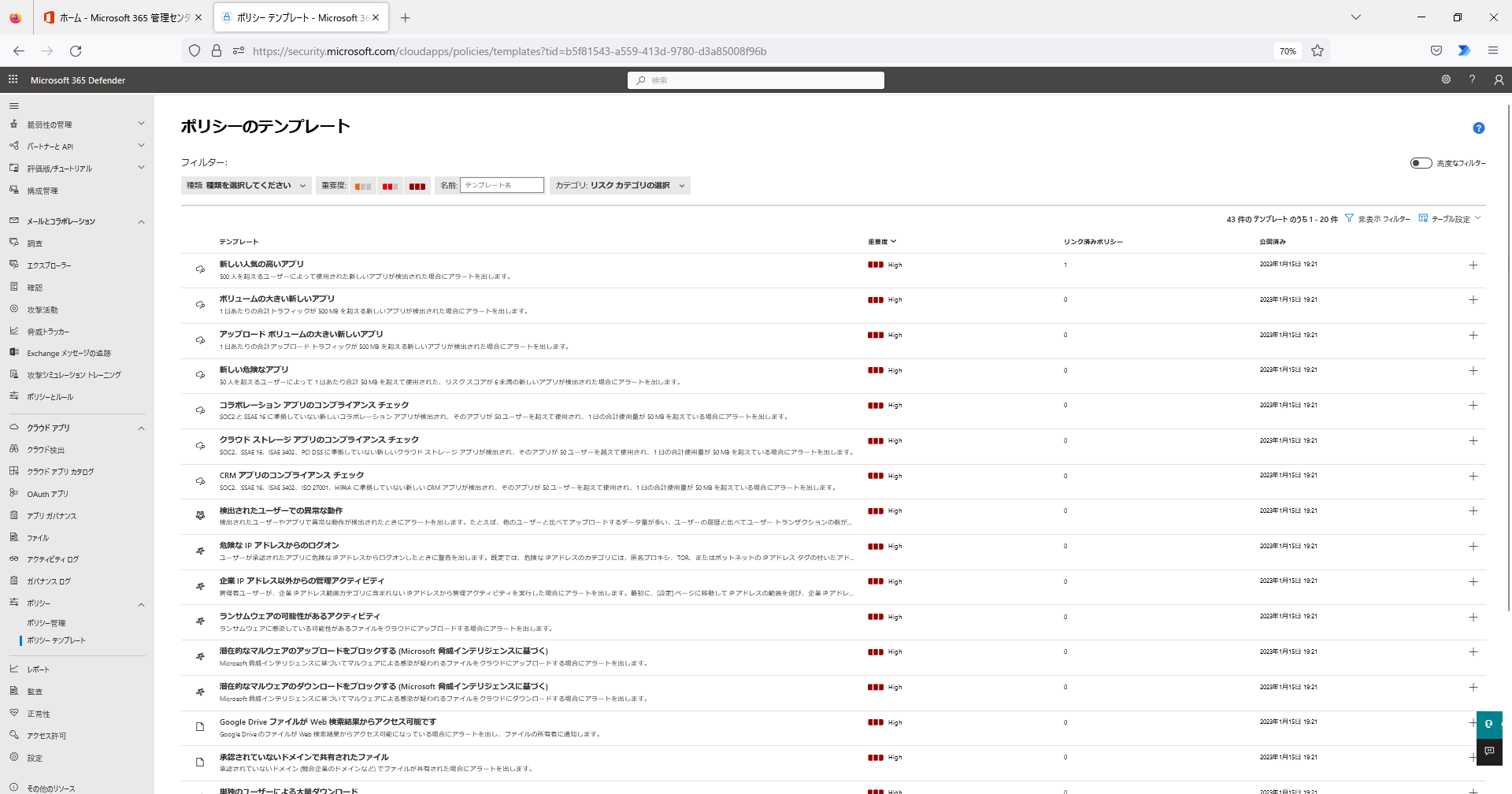
Task: Add policy from 新しい人気の高いアプリ plus icon
Action: click(1473, 265)
